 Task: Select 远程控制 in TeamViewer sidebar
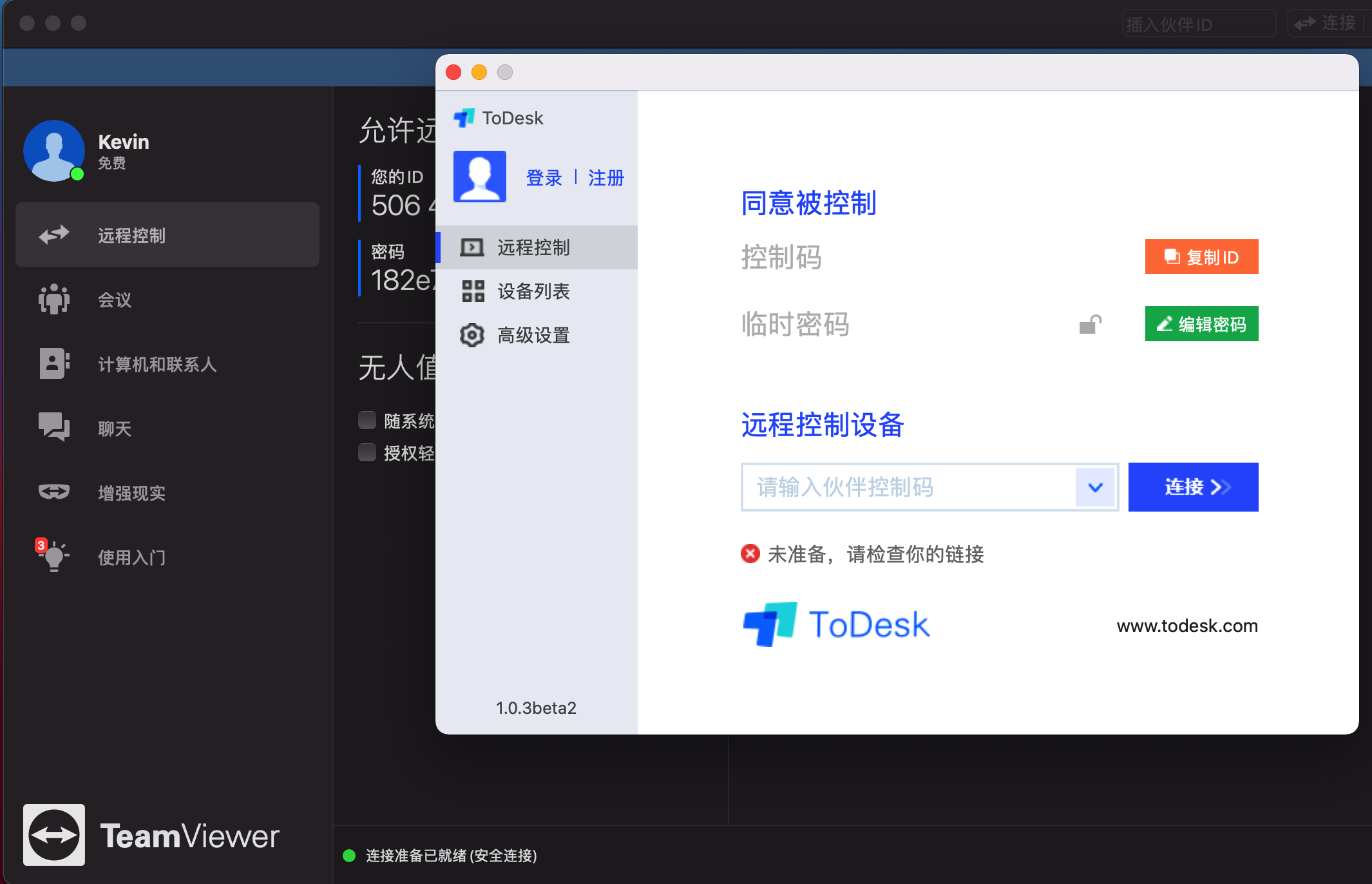pyautogui.click(x=167, y=235)
